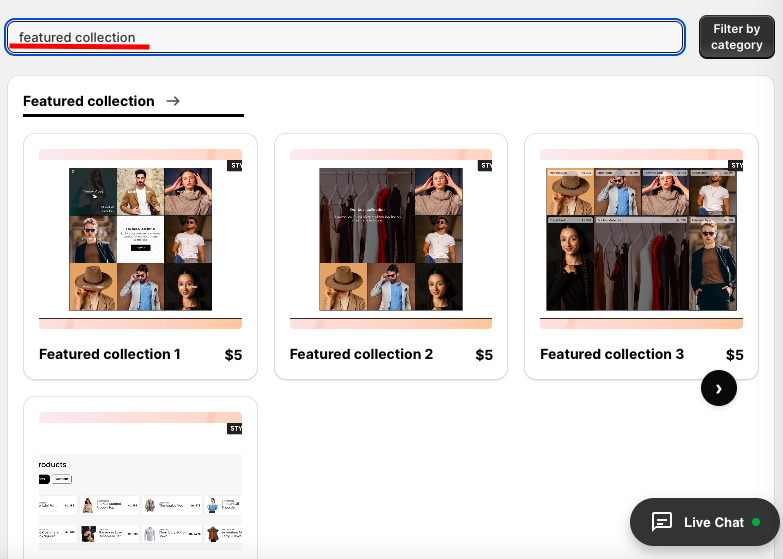783x559 pixels.
Task: Click the arrow next to Featured collection heading
Action: pyautogui.click(x=173, y=101)
